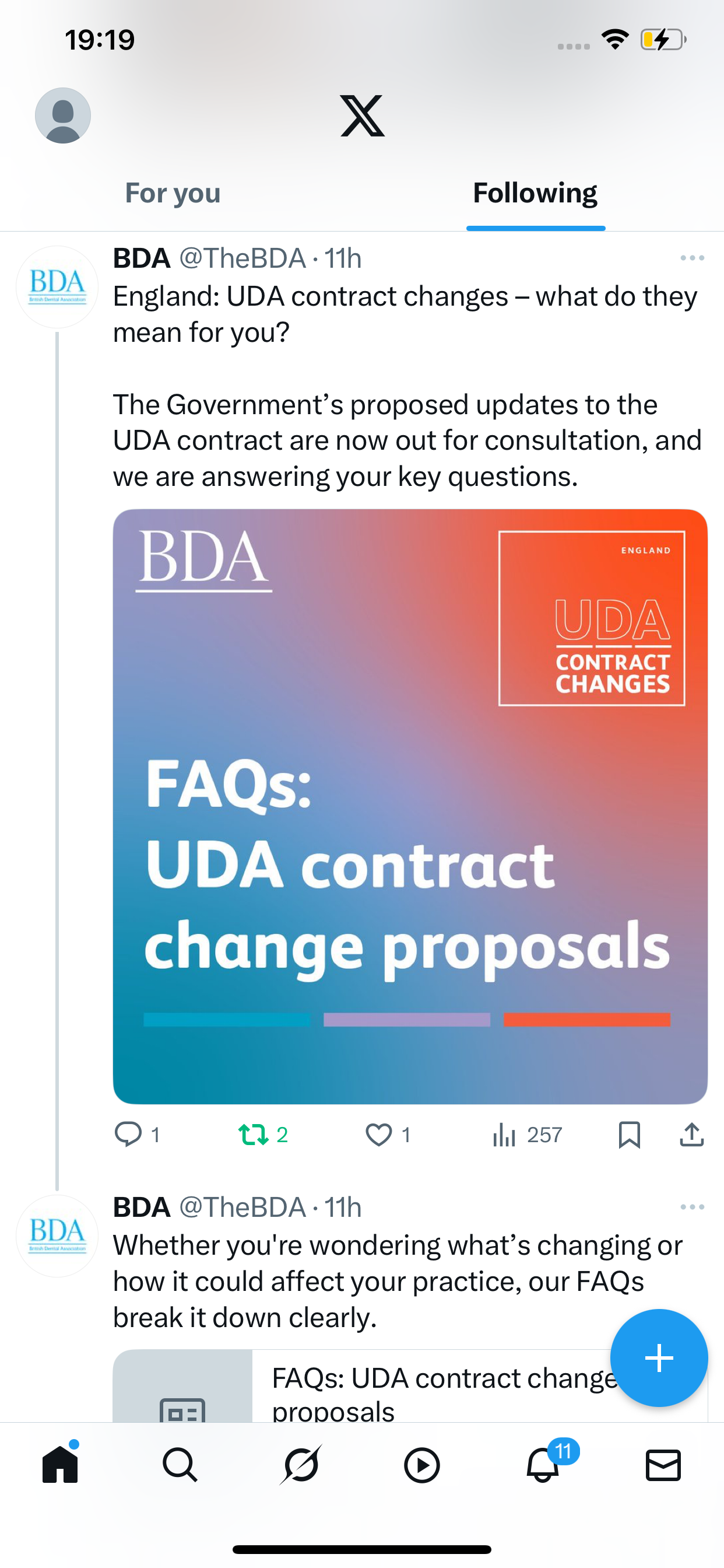This screenshot has width=724, height=1568.
Task: Open Notifications with 11 badge
Action: click(x=543, y=1465)
